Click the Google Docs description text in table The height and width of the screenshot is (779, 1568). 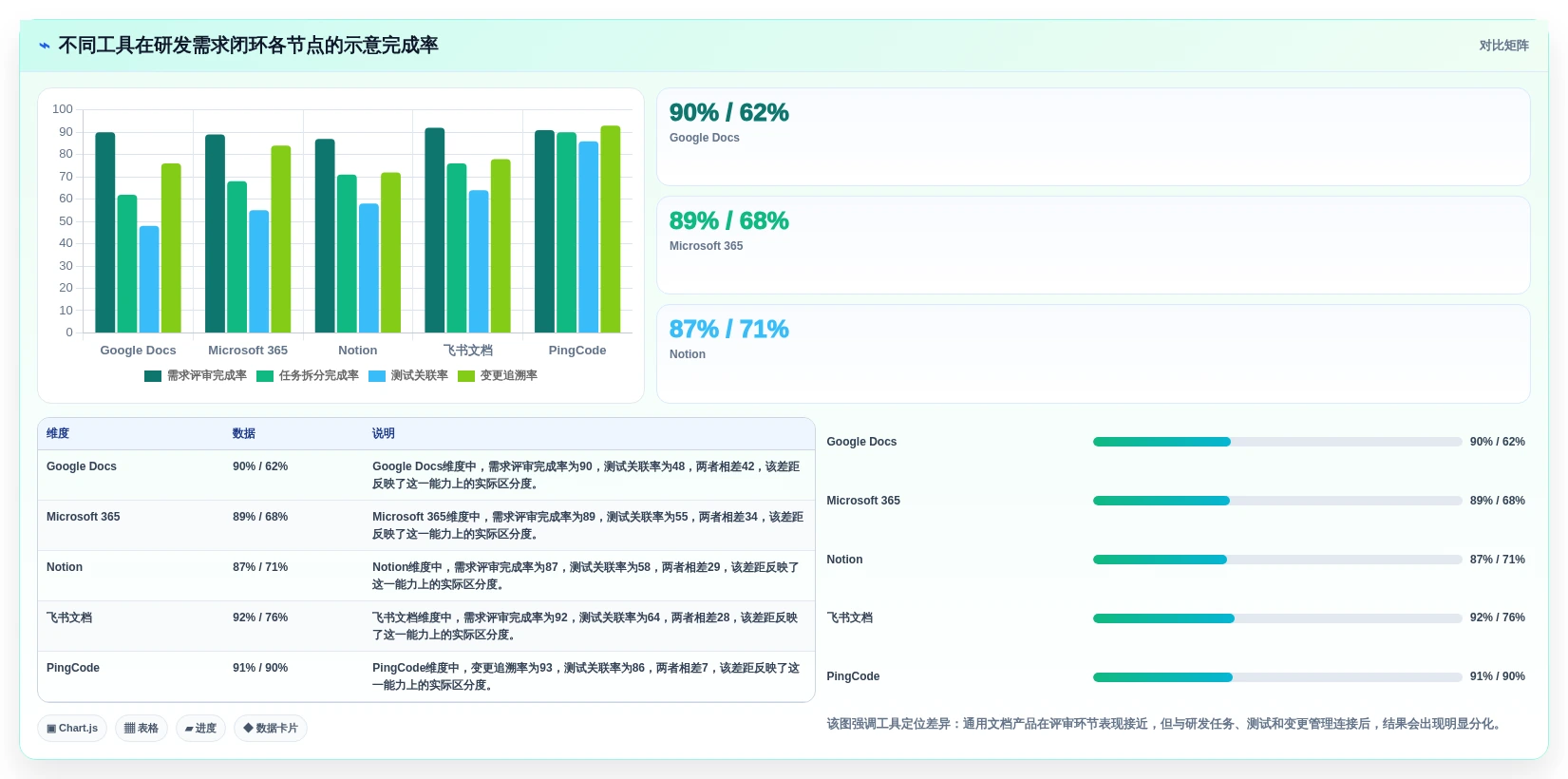click(x=586, y=475)
